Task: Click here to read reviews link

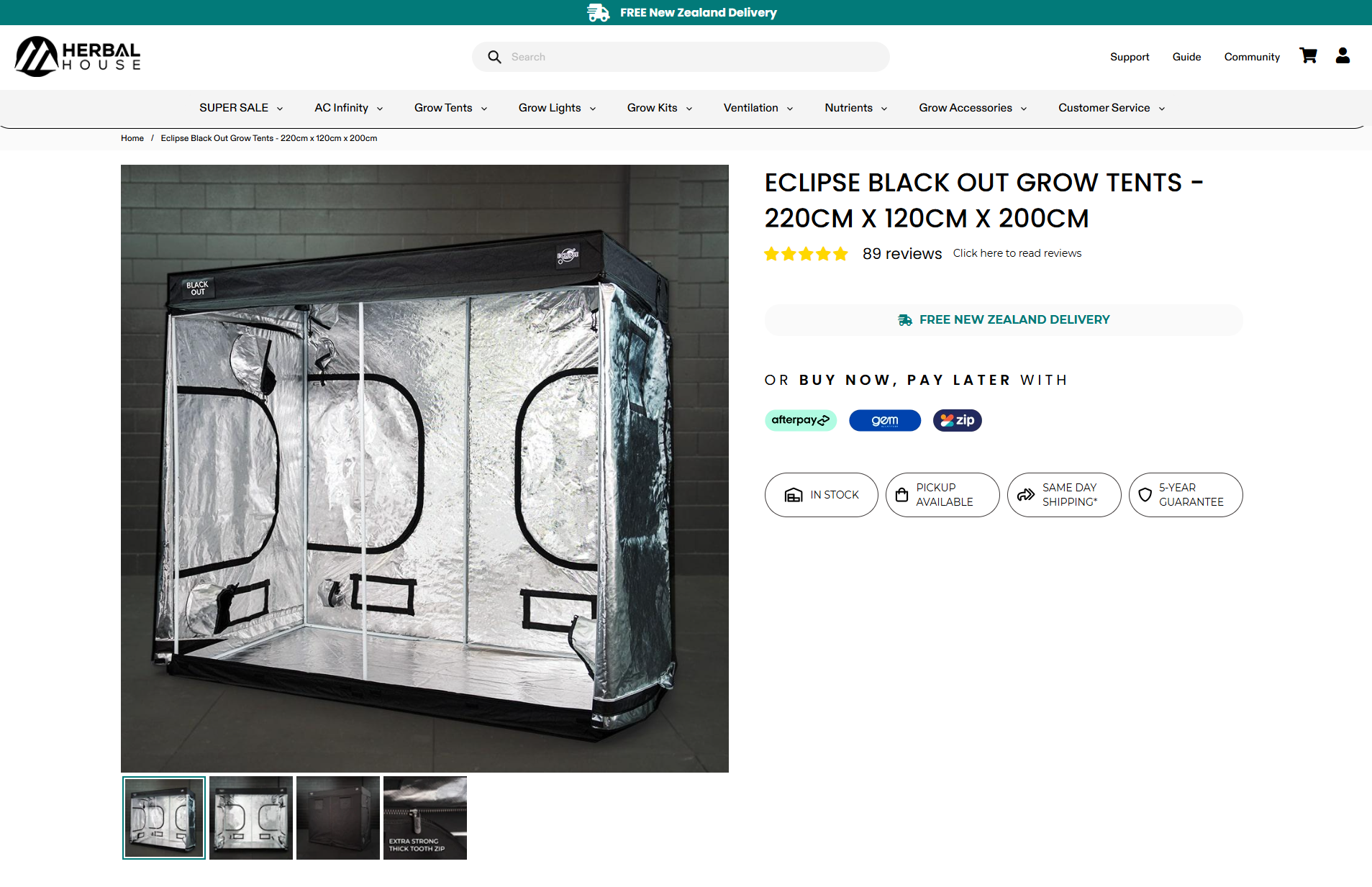Action: 1017,253
